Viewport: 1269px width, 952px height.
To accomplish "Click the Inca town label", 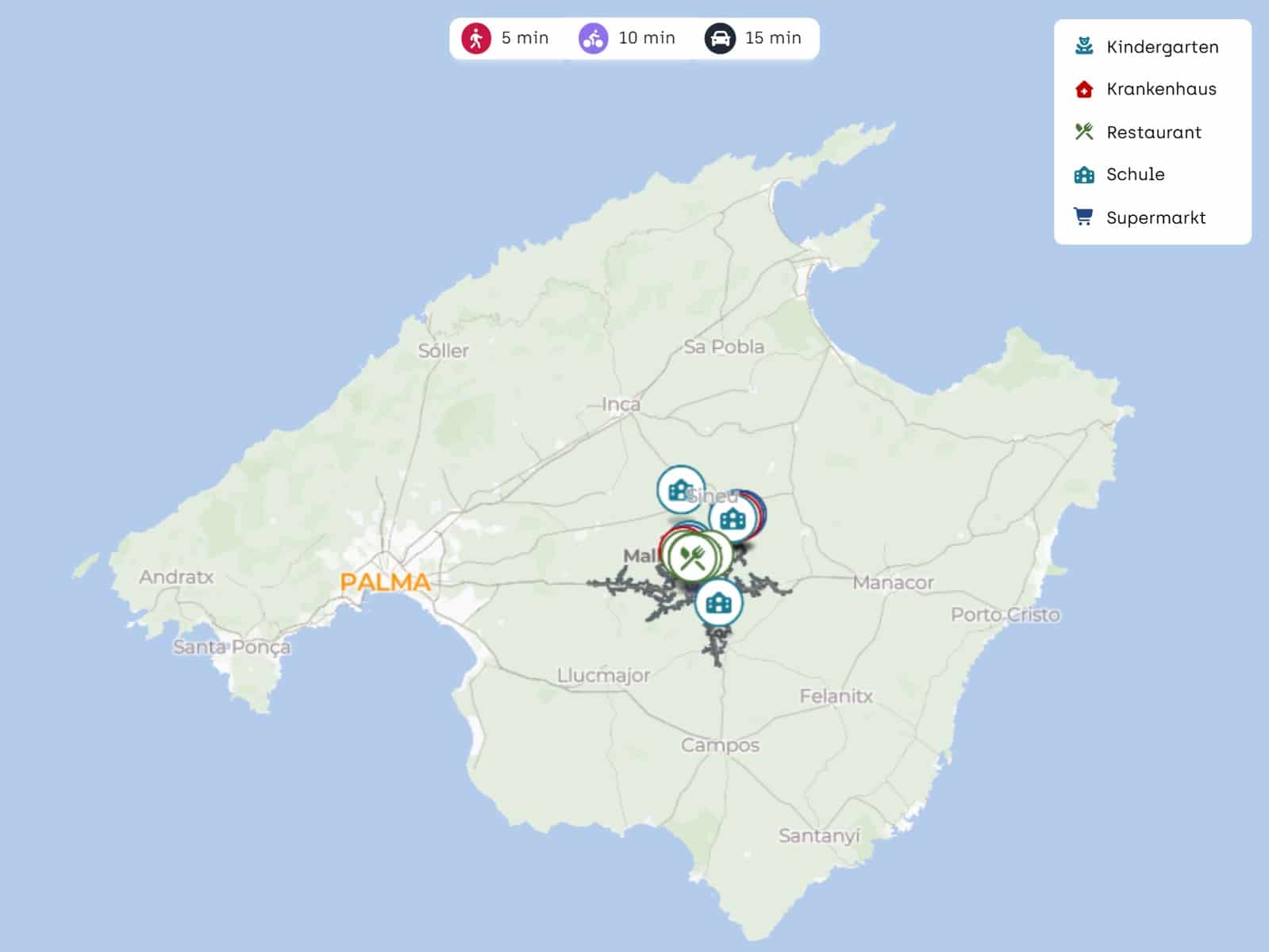I will tap(621, 405).
